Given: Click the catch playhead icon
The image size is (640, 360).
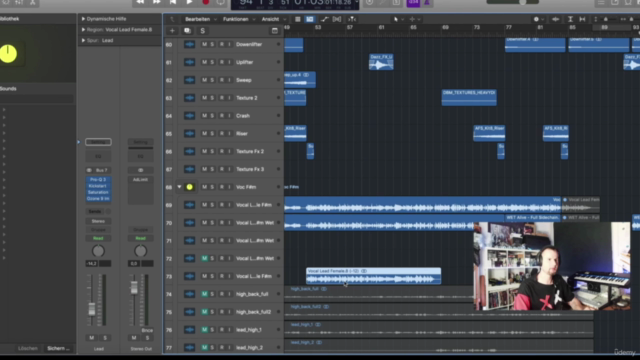Looking at the screenshot, I should tap(351, 19).
